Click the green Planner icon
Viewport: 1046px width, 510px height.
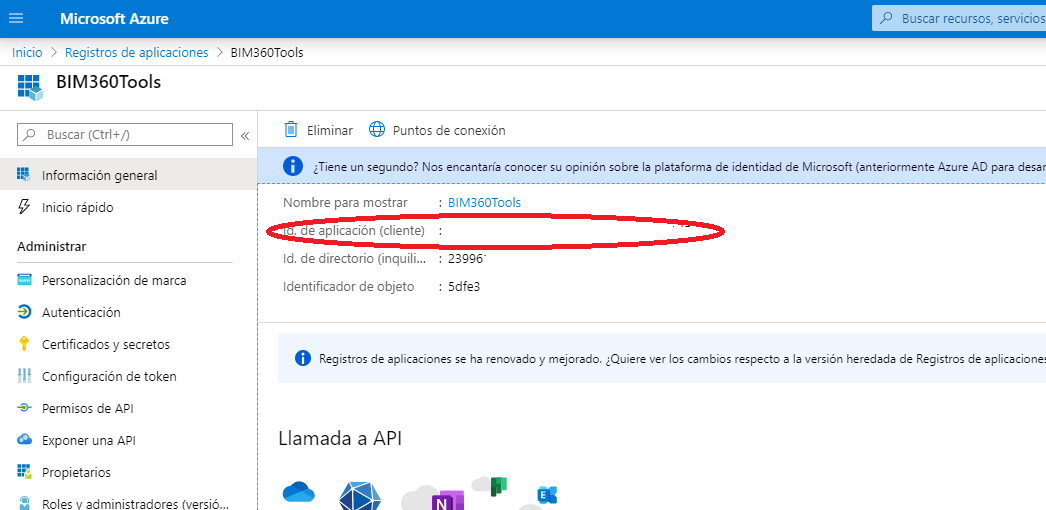498,486
